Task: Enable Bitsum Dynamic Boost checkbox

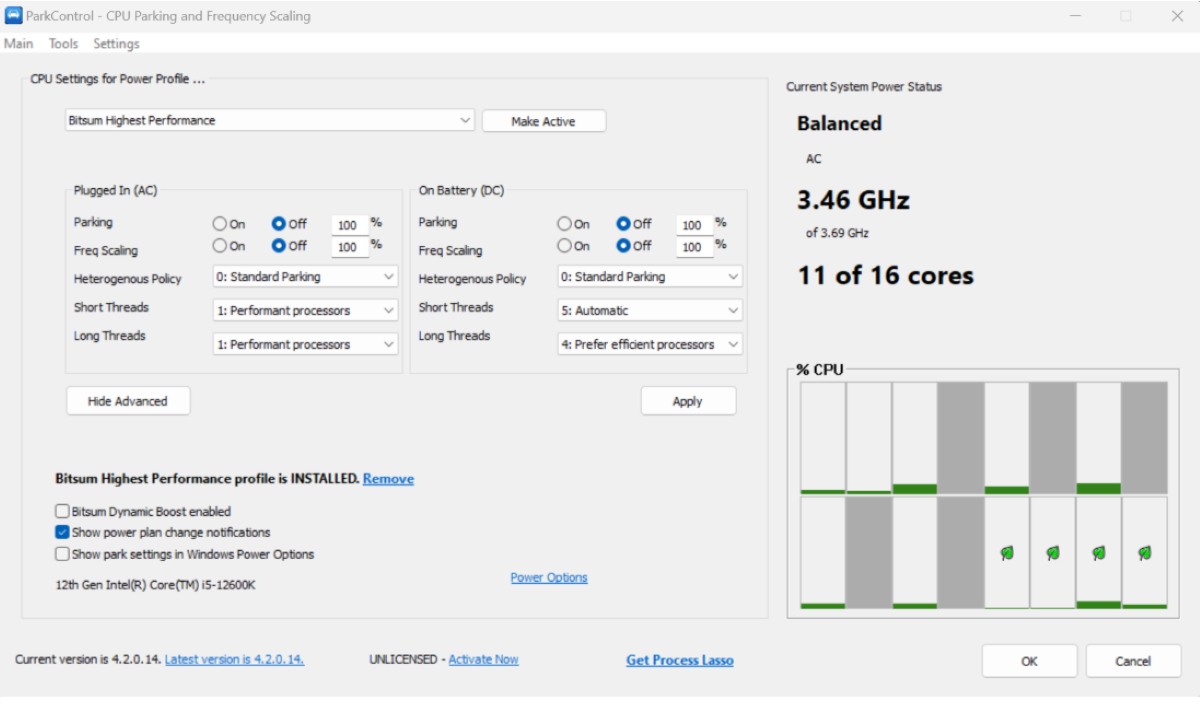Action: coord(63,511)
